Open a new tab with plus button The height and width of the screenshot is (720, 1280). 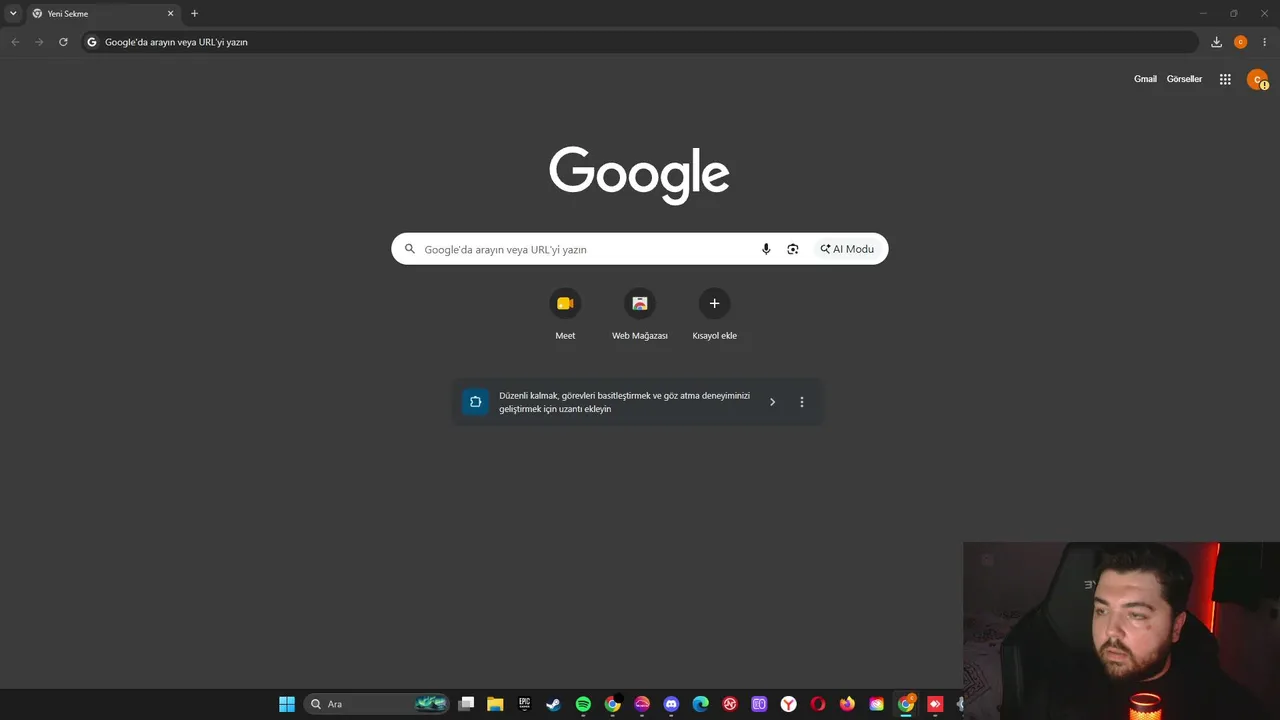coord(194,14)
